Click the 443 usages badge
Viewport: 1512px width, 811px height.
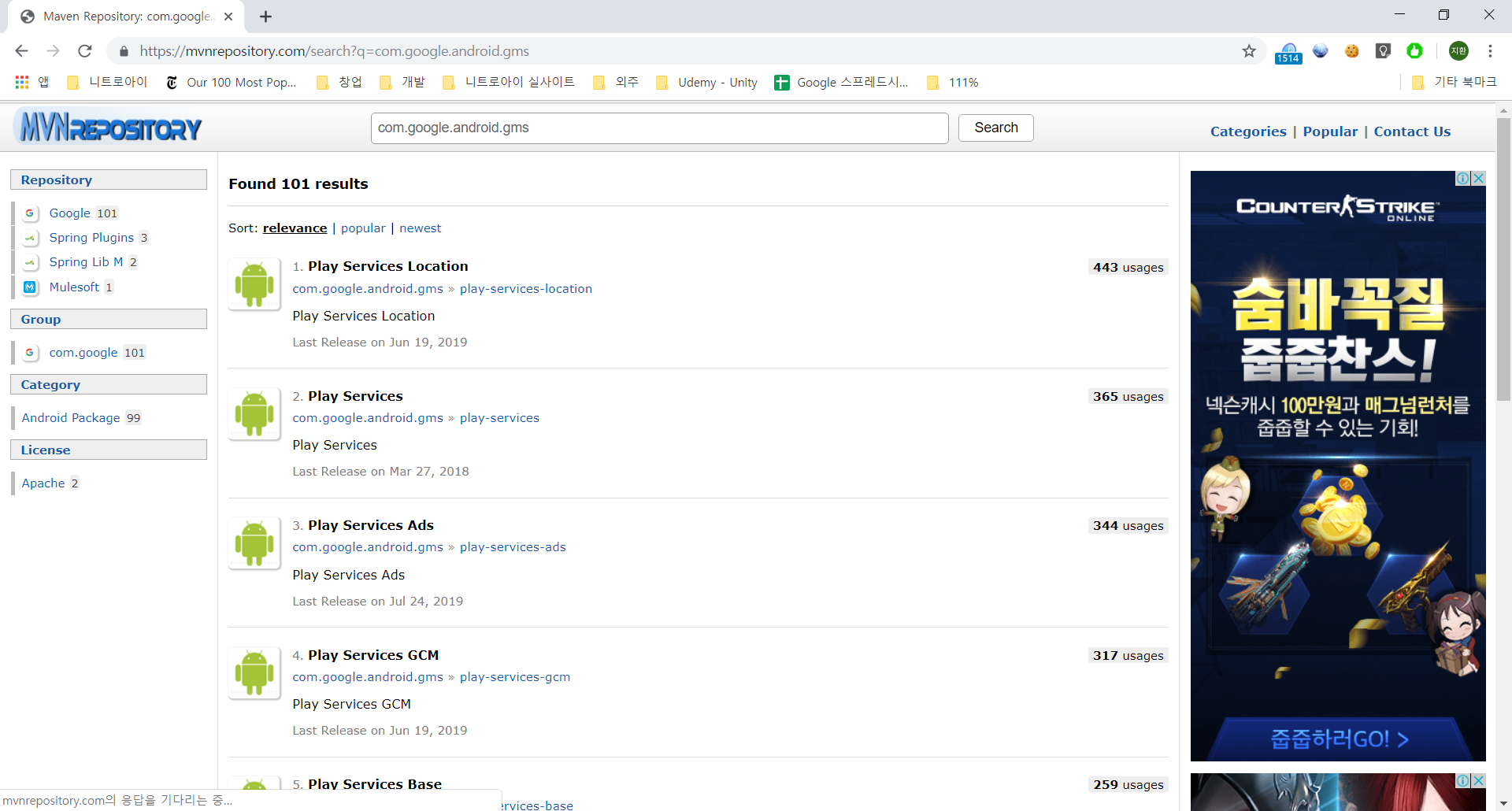tap(1128, 268)
